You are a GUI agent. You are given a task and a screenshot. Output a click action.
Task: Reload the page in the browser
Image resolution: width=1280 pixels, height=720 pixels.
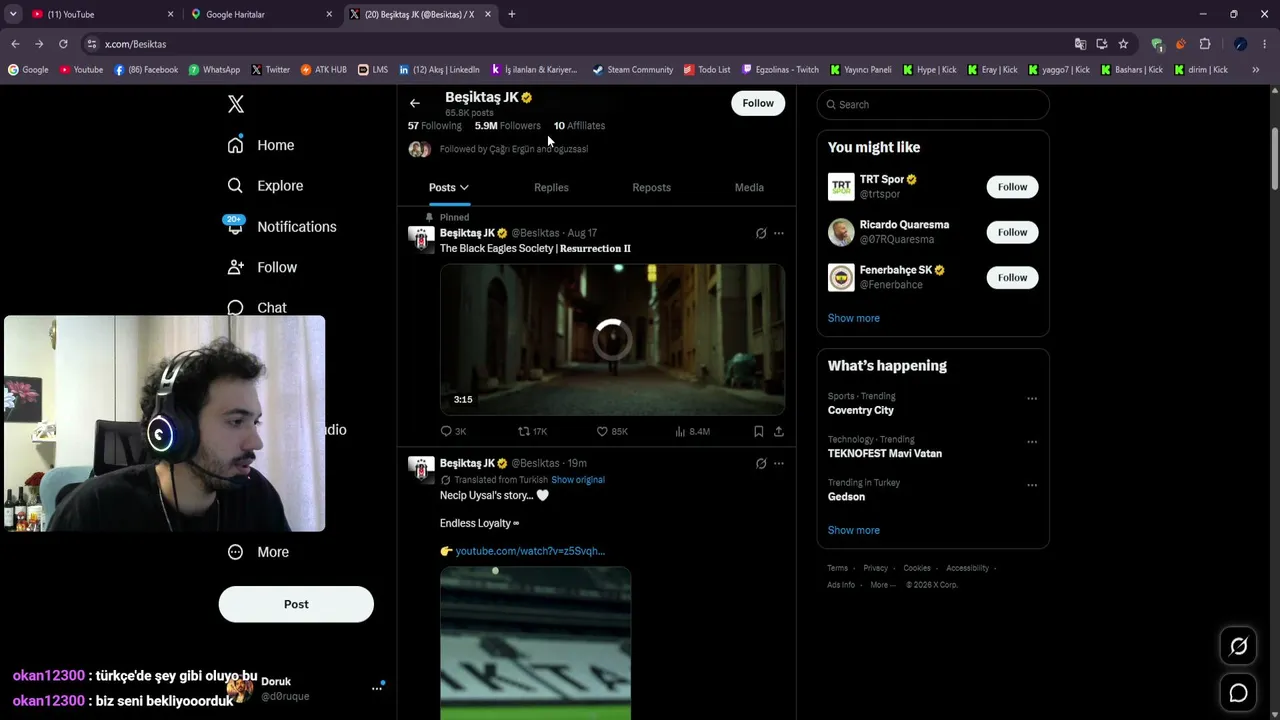pos(63,44)
